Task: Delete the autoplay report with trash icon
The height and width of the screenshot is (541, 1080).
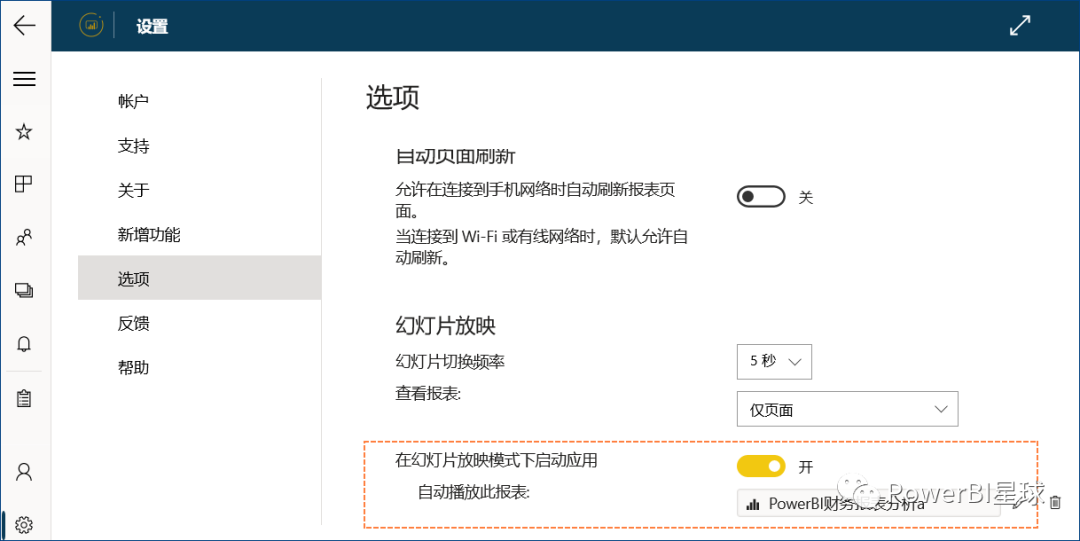Action: 1055,502
